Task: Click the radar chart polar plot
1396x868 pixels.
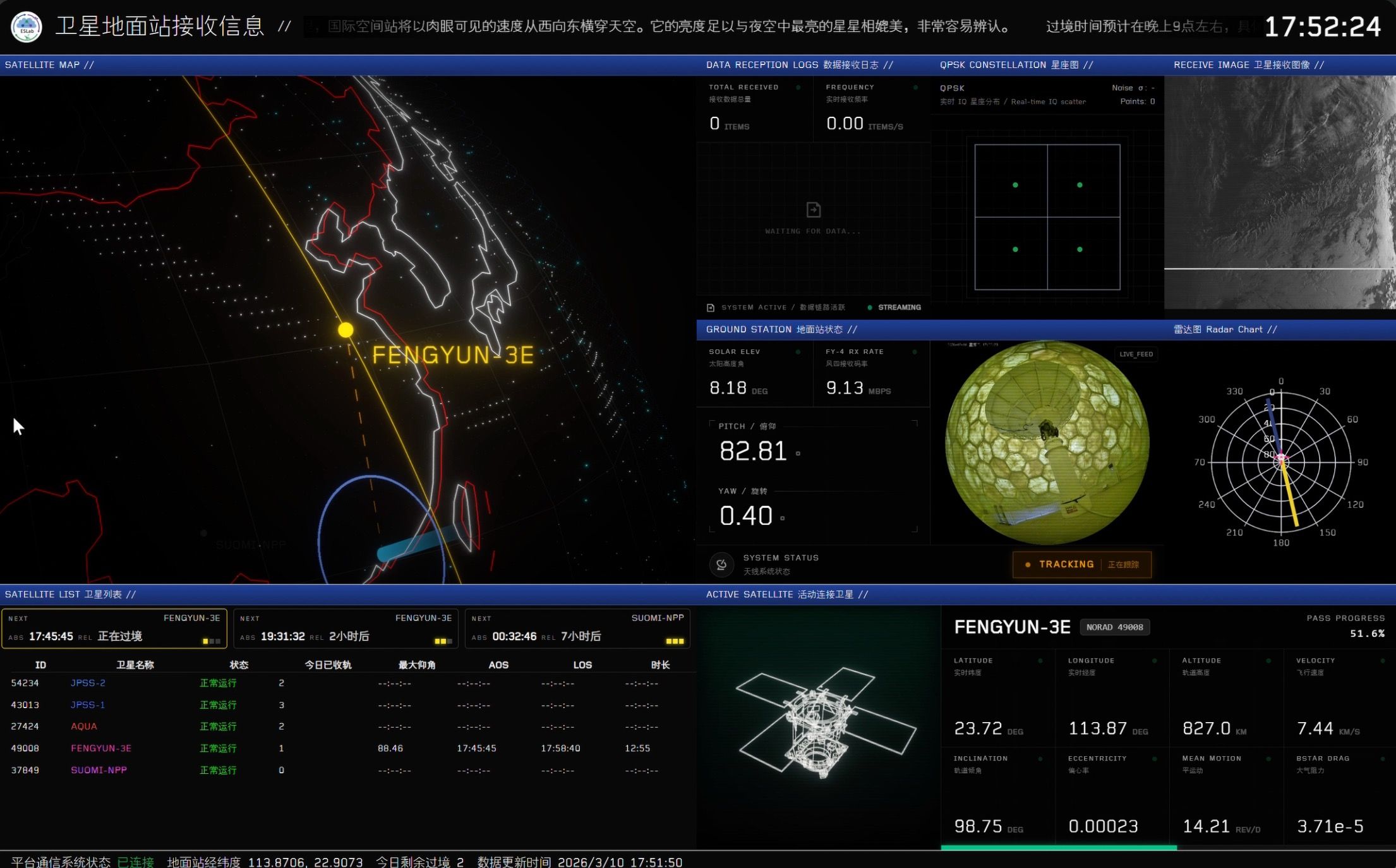Action: tap(1280, 462)
